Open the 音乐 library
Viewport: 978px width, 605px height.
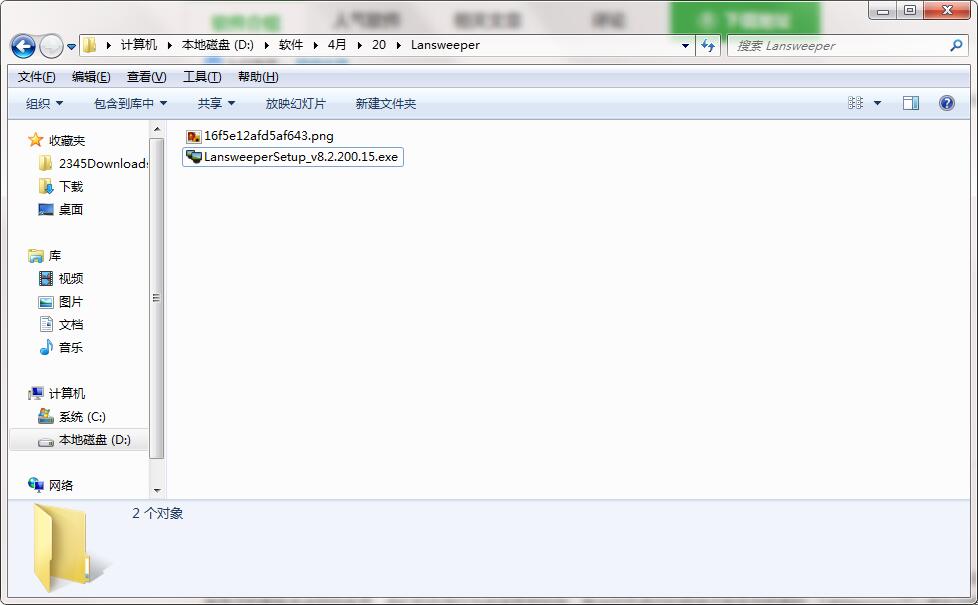pos(61,347)
